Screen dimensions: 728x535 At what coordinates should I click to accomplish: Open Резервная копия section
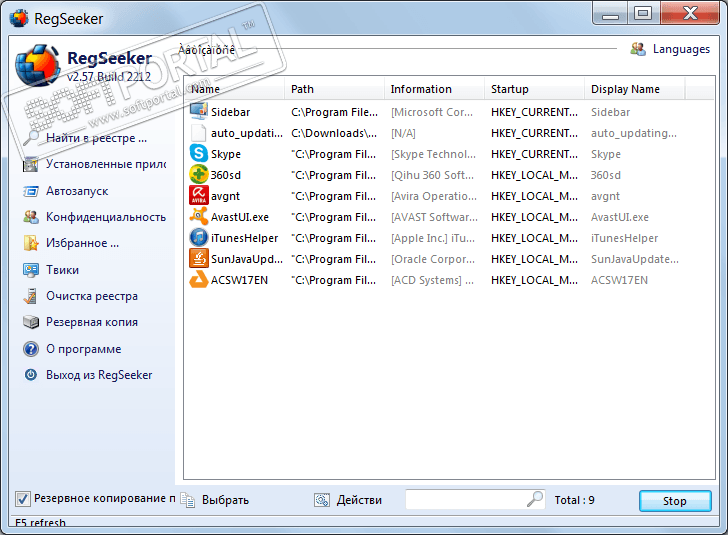(x=92, y=322)
